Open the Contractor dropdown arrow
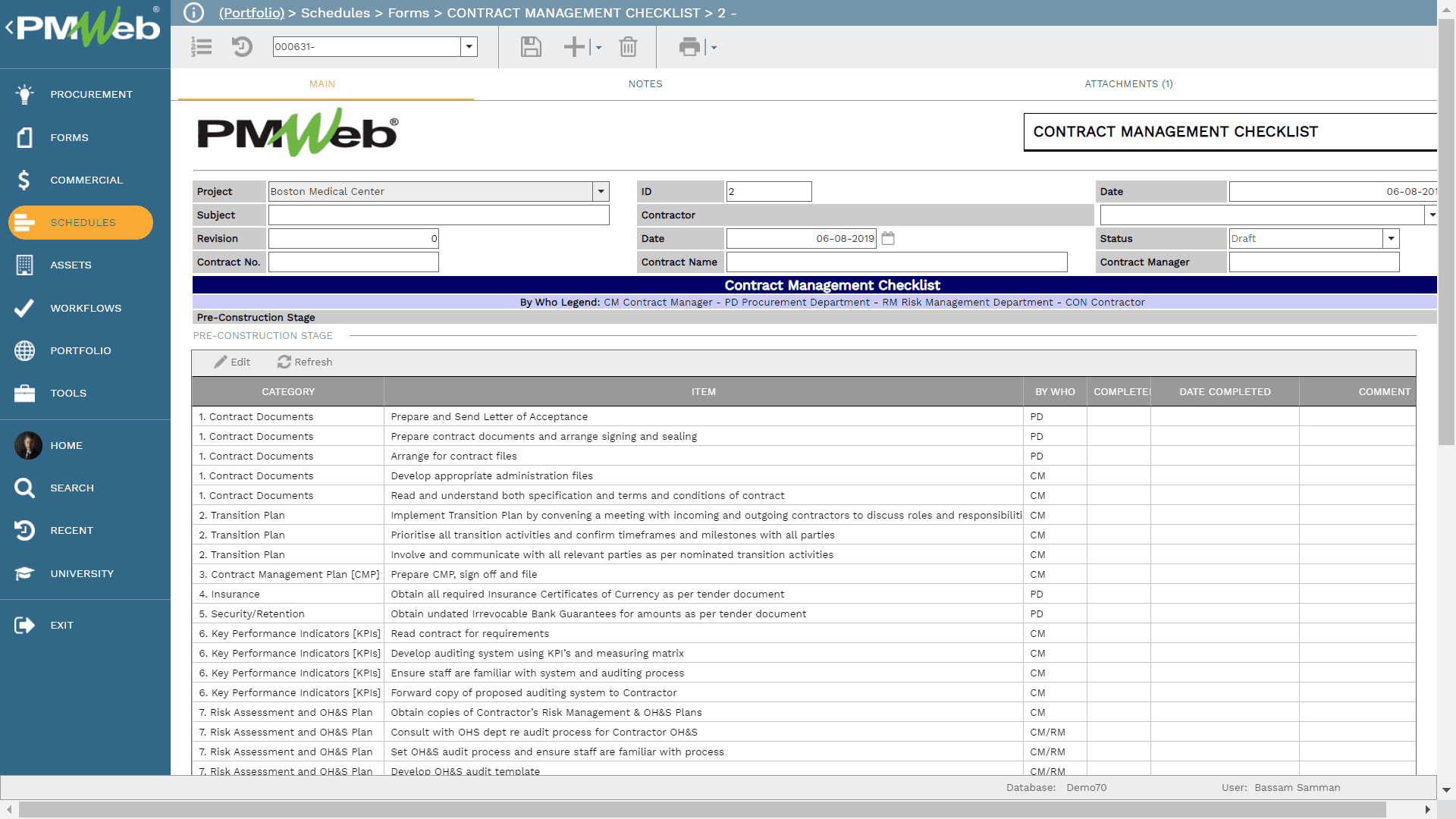Viewport: 1456px width, 819px height. 1431,215
